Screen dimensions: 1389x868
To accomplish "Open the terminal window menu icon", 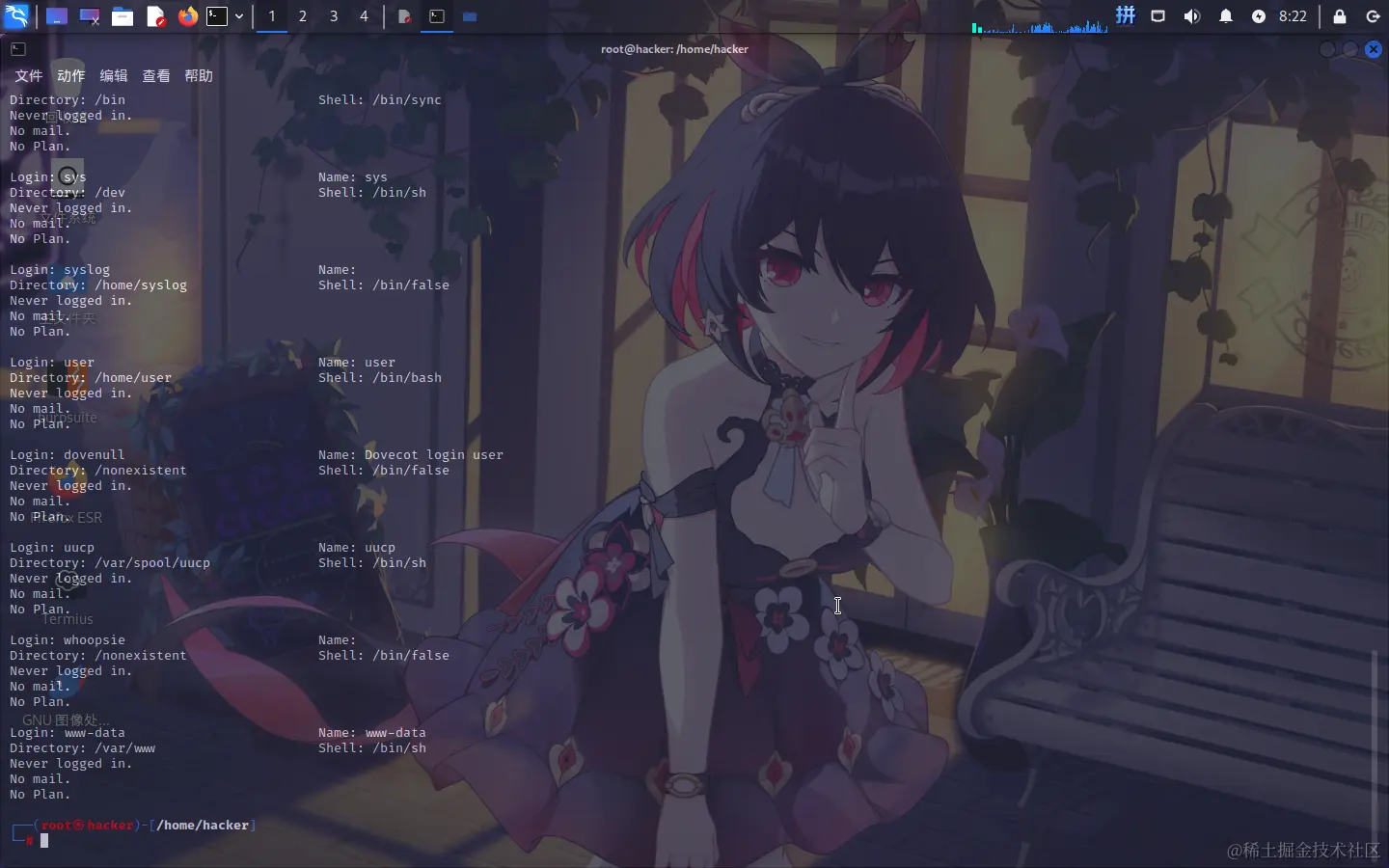I will click(x=18, y=49).
